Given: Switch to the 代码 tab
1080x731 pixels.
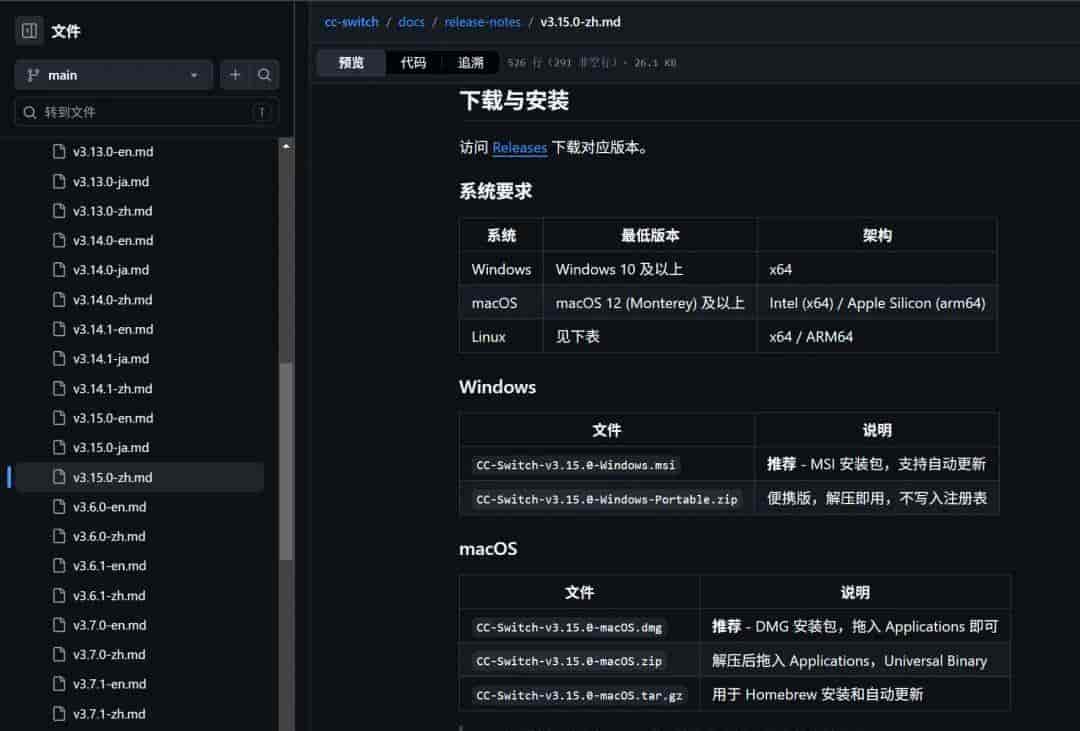Looking at the screenshot, I should pos(413,63).
